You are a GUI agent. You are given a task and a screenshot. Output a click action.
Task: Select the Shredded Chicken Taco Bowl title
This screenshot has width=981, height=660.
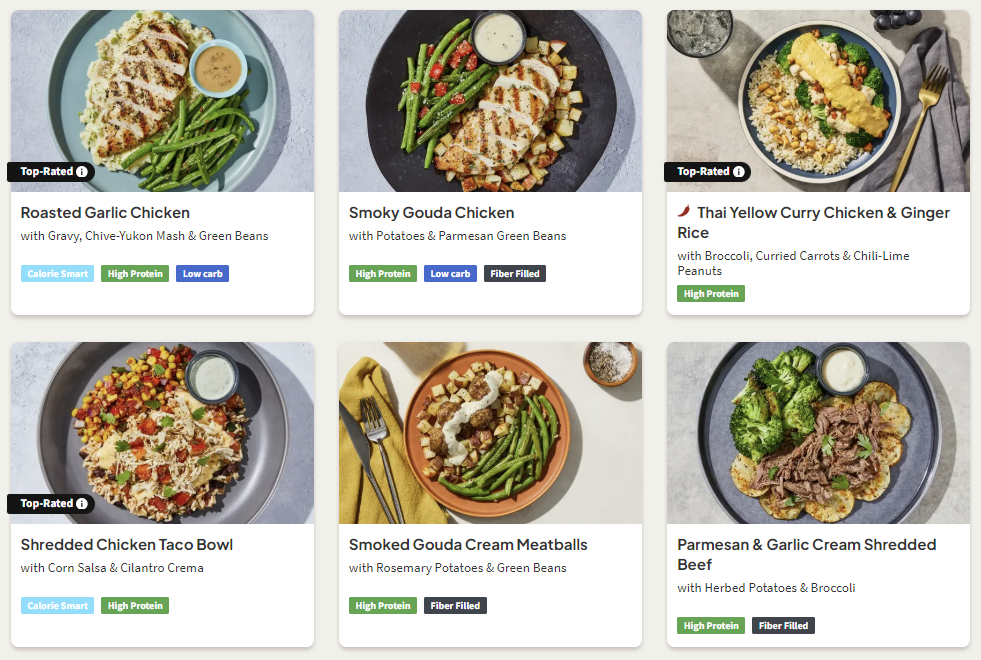point(127,545)
